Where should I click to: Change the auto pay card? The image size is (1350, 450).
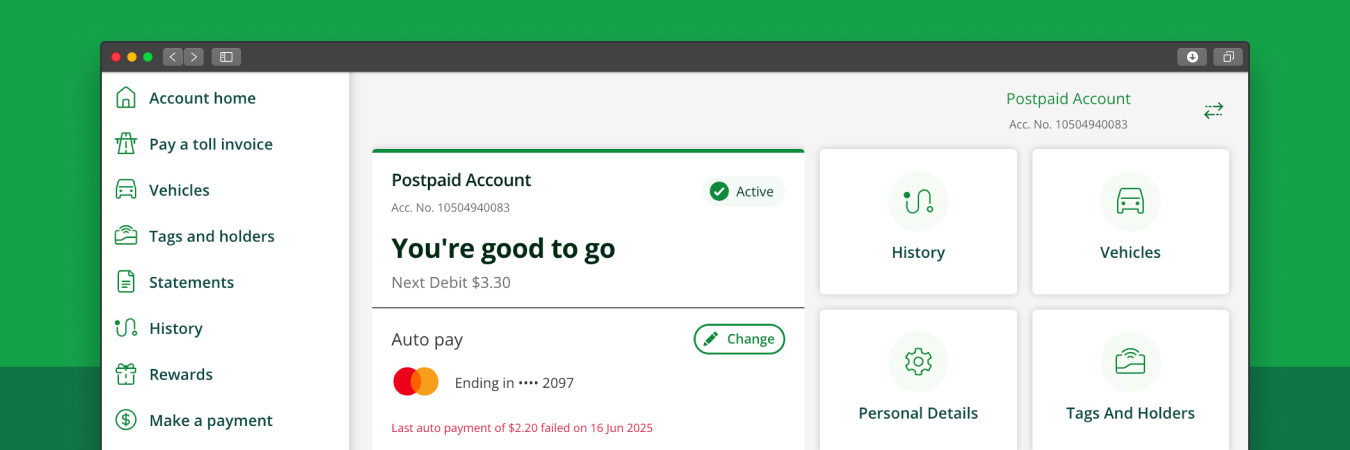point(739,339)
